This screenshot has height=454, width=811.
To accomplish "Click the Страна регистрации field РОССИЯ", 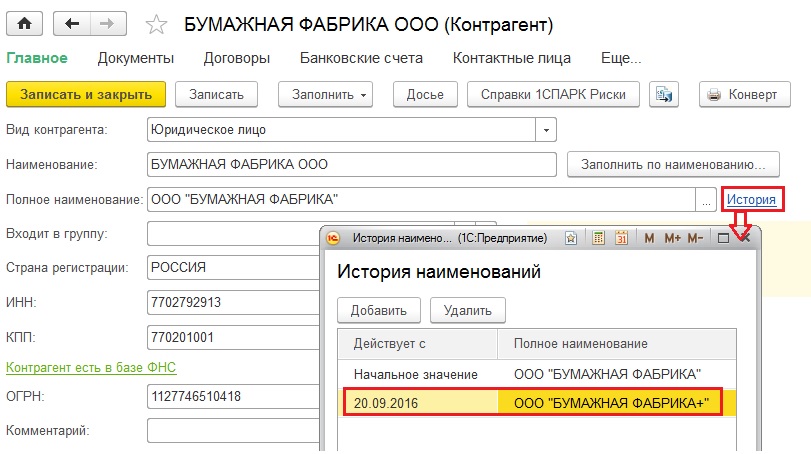I will pos(233,268).
